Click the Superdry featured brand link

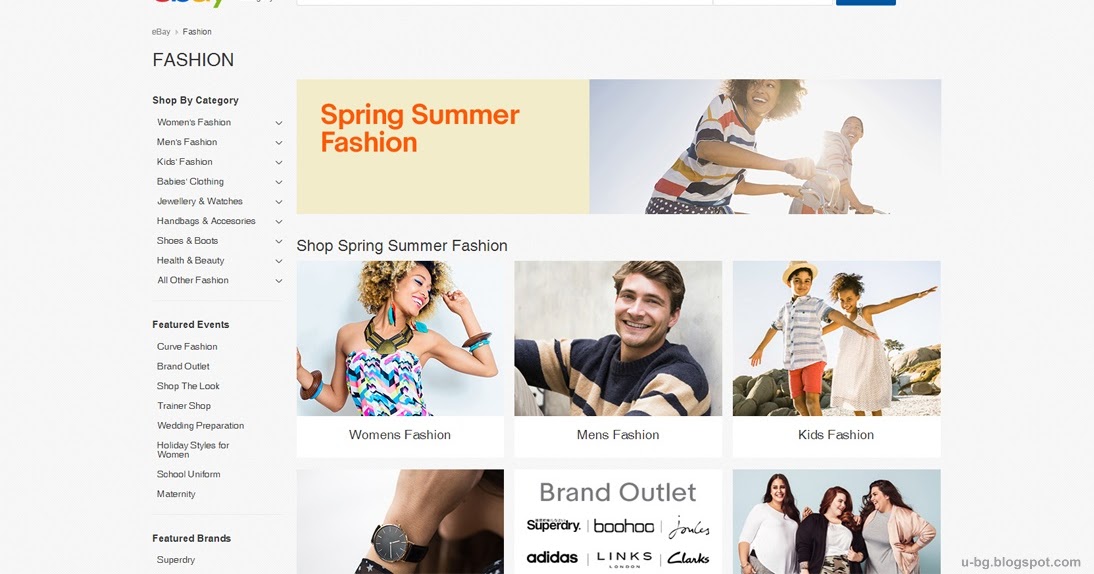click(x=176, y=559)
